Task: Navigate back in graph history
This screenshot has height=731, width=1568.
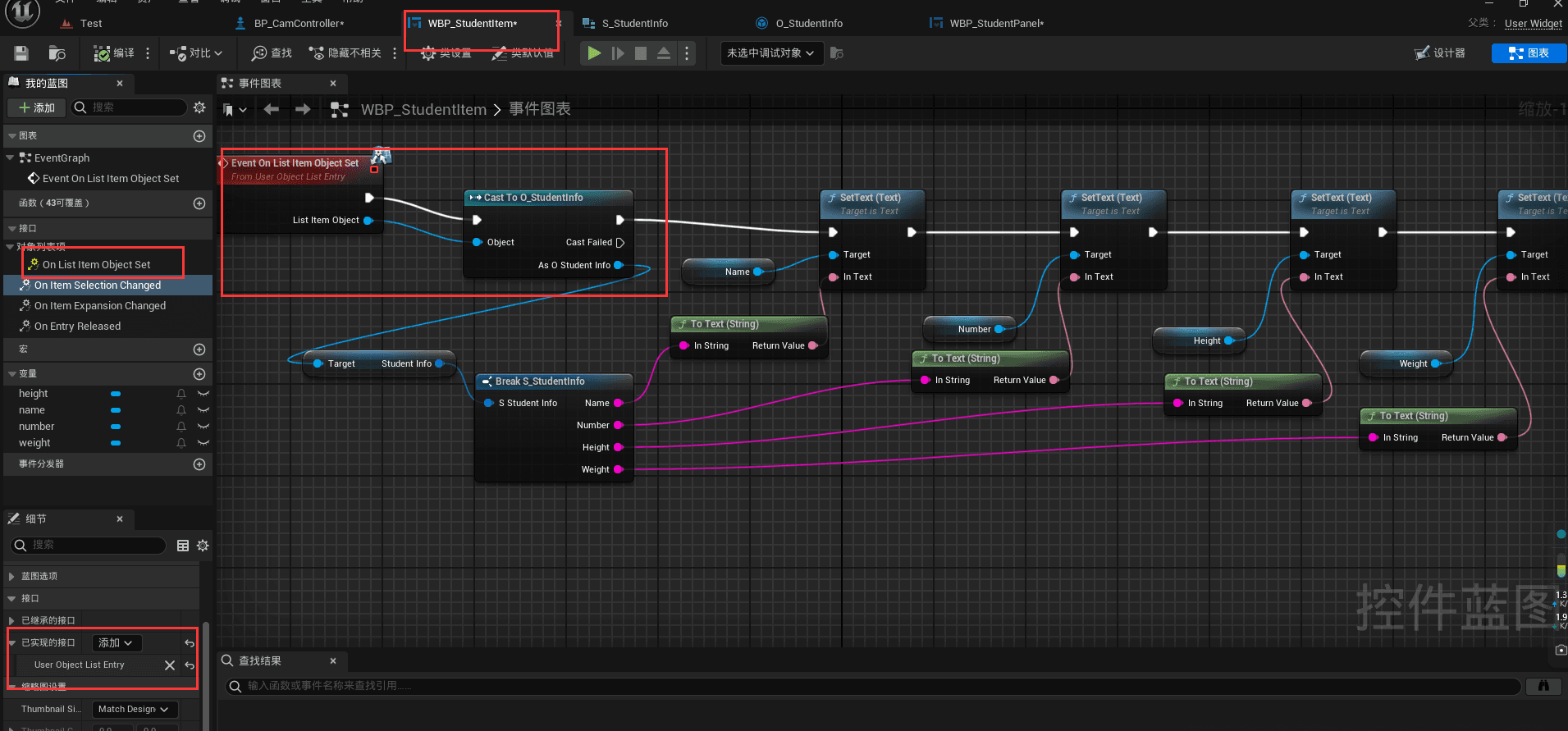Action: click(x=272, y=109)
